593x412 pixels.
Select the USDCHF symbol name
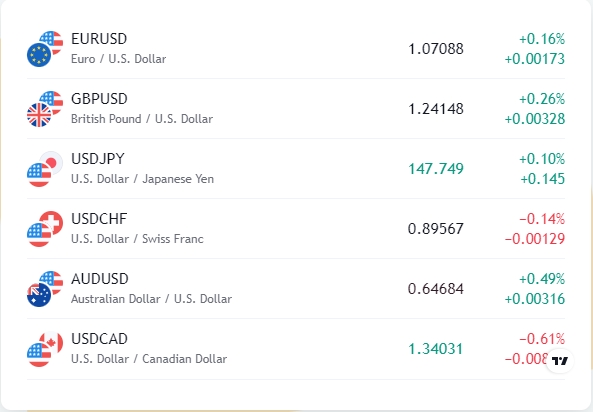click(99, 219)
